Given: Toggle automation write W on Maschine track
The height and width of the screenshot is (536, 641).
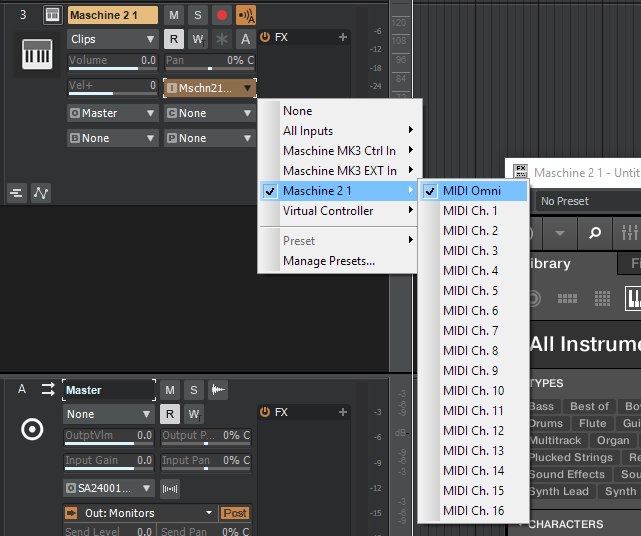Looking at the screenshot, I should 198,39.
